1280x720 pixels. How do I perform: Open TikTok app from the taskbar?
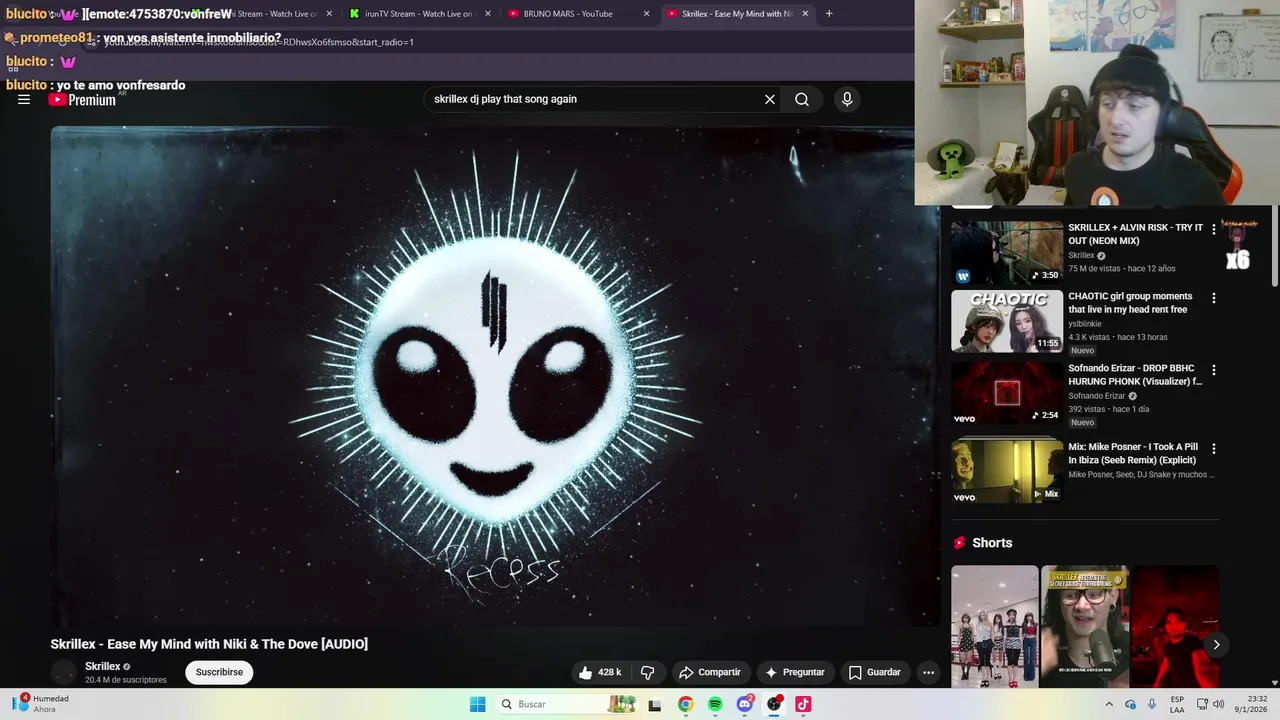click(803, 704)
